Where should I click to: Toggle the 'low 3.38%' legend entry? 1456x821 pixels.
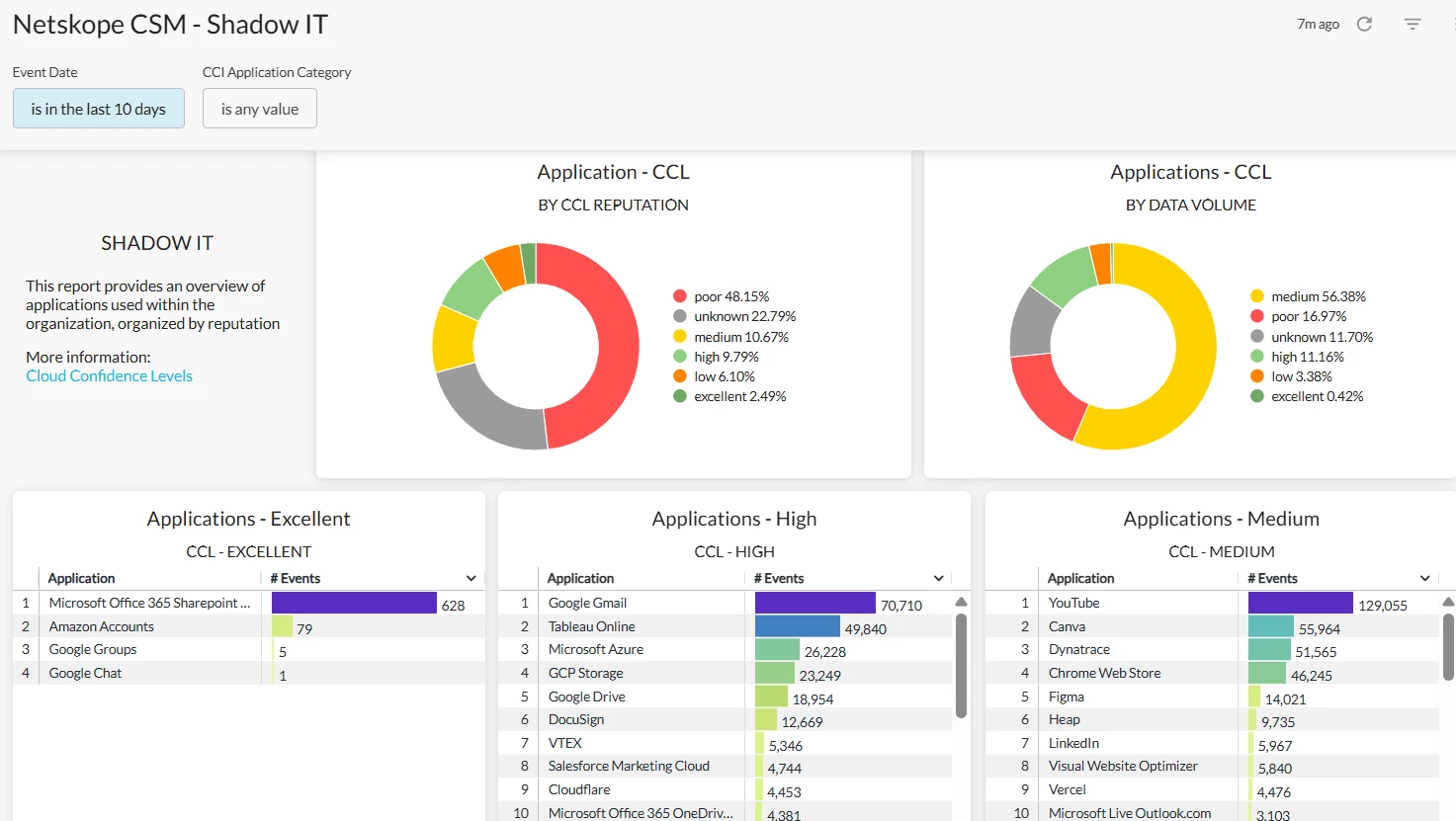coord(1291,376)
